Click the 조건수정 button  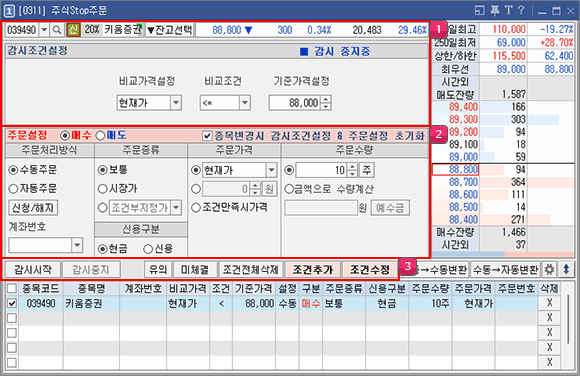[x=370, y=269]
